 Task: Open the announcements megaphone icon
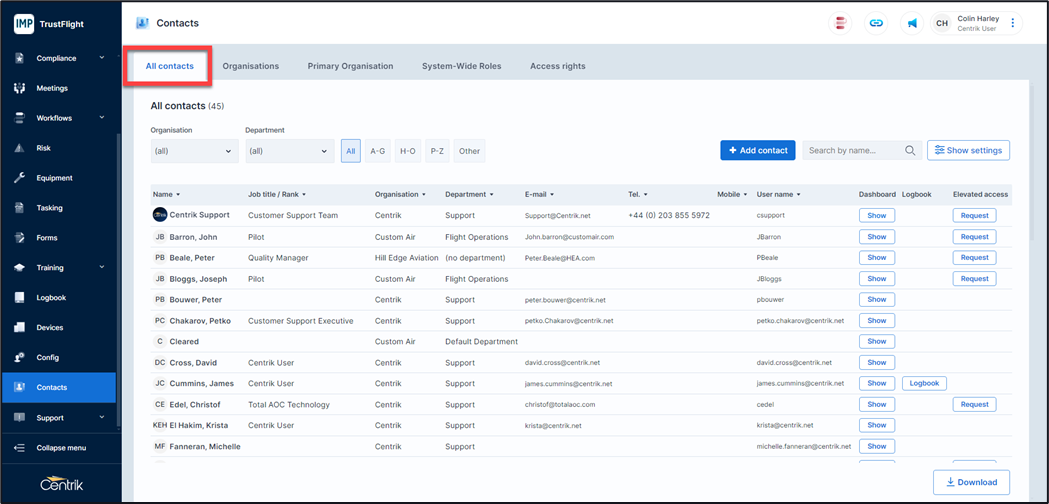pos(912,23)
